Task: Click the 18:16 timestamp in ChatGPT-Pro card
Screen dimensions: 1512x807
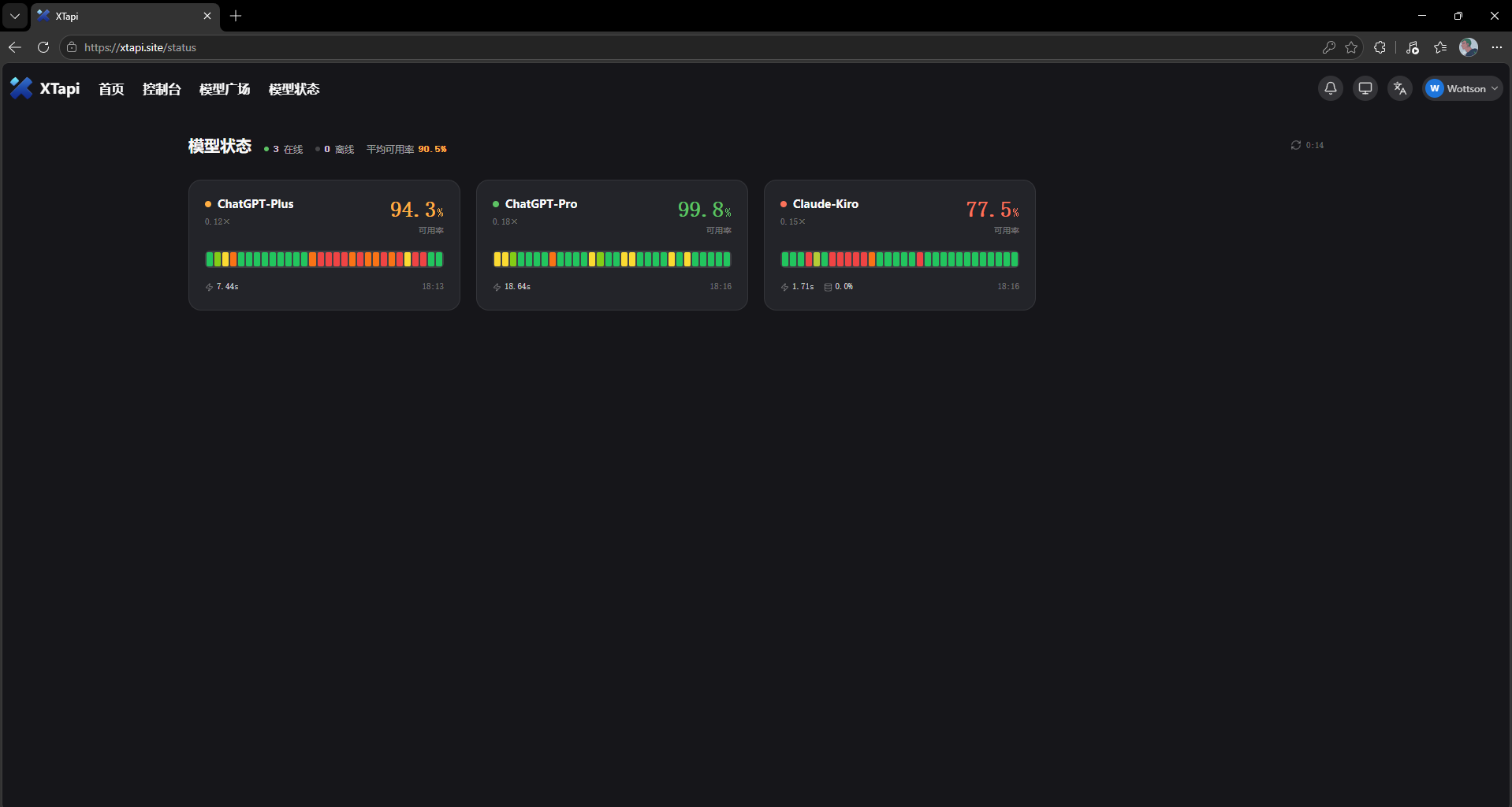Action: point(721,287)
